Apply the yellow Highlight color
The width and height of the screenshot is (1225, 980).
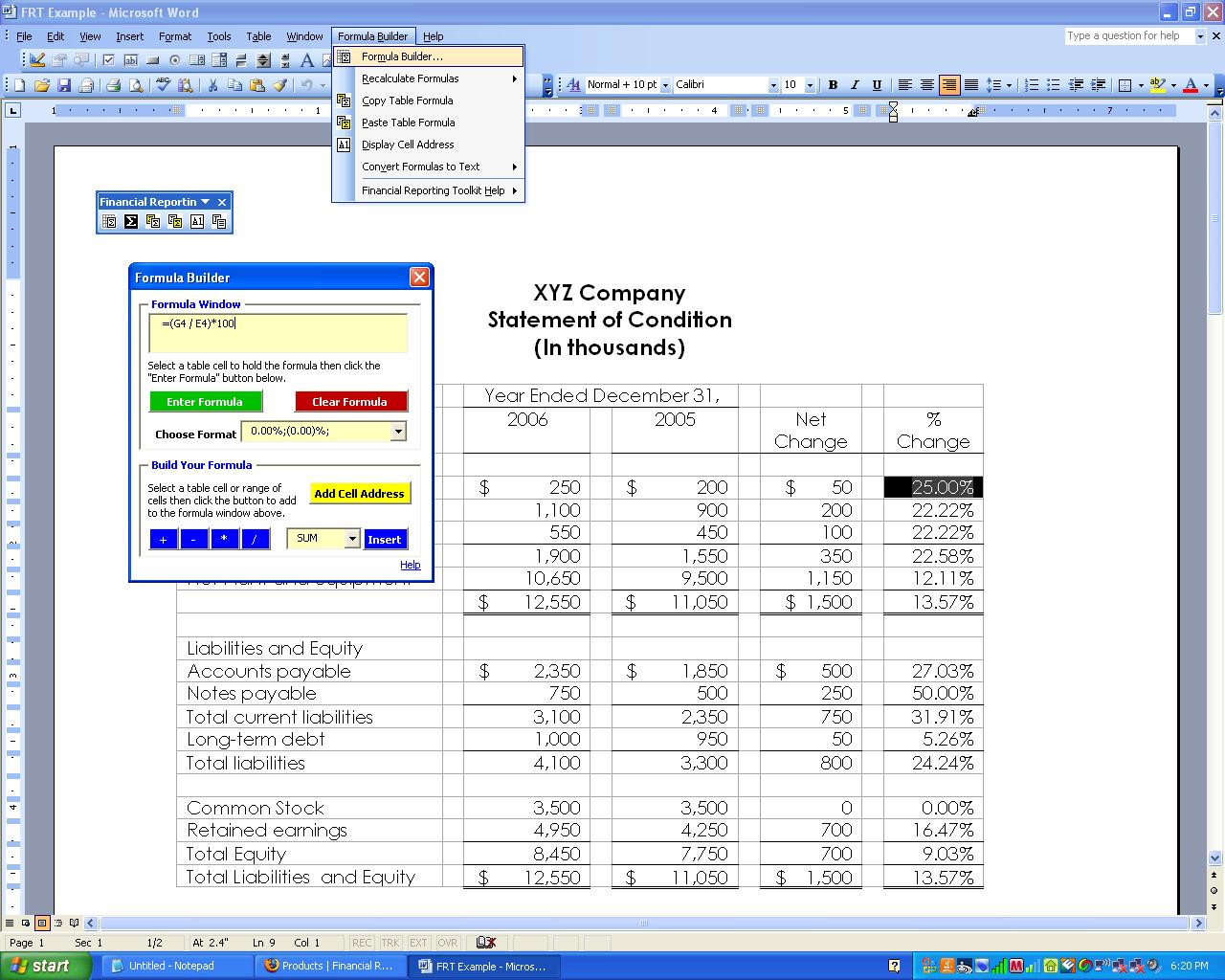tap(1157, 85)
